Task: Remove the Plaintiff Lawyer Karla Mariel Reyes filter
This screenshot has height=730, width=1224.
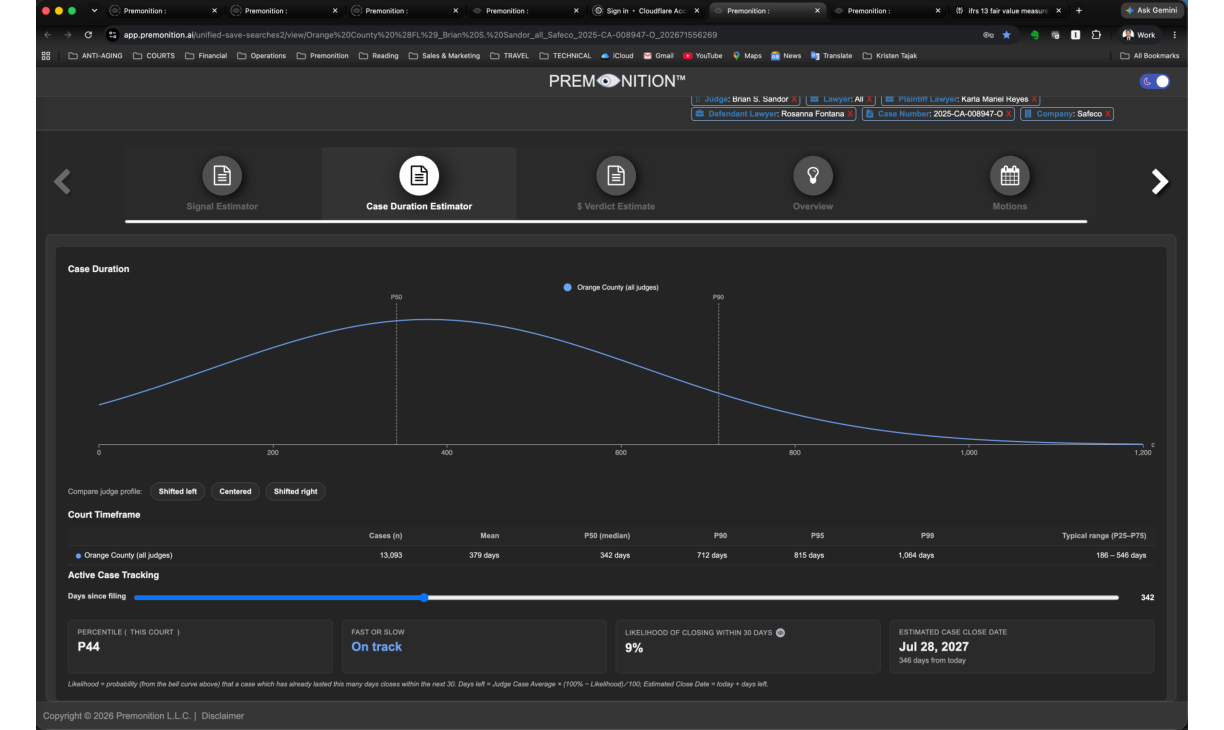Action: 1035,99
